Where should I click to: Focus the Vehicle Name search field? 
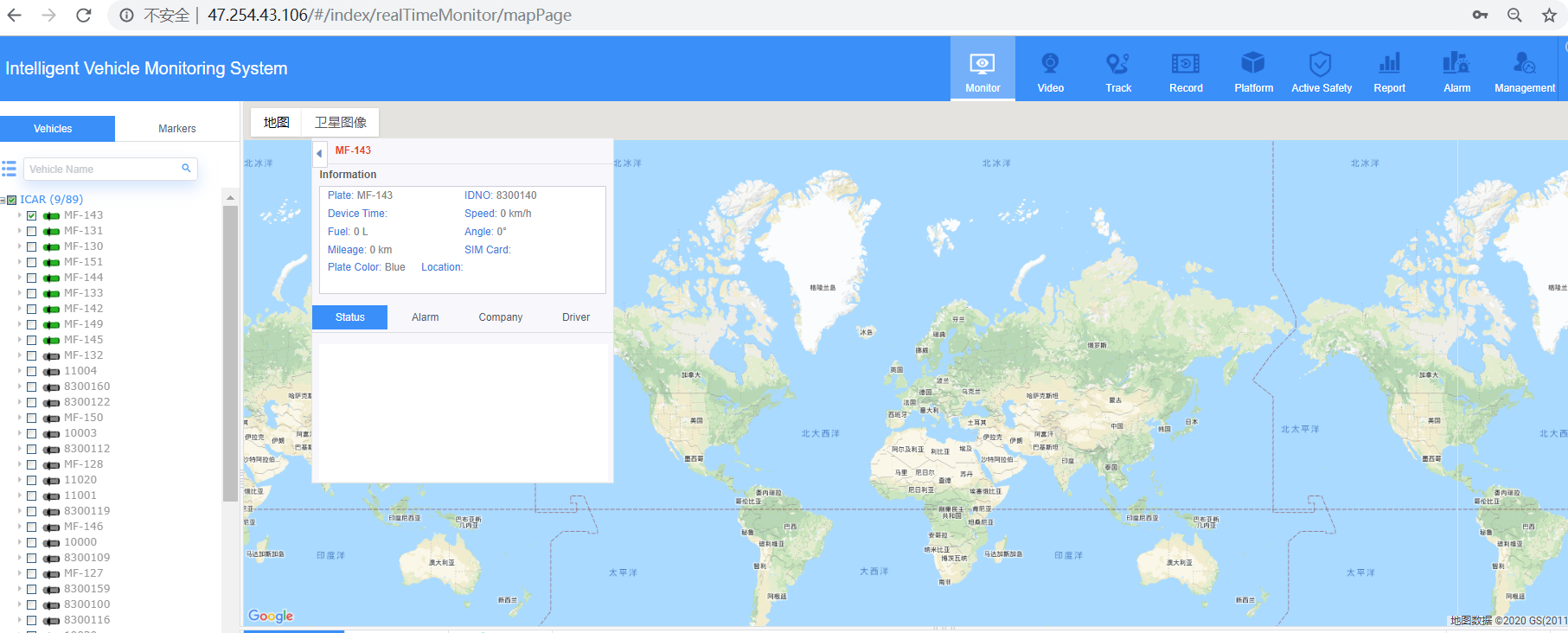coord(111,169)
